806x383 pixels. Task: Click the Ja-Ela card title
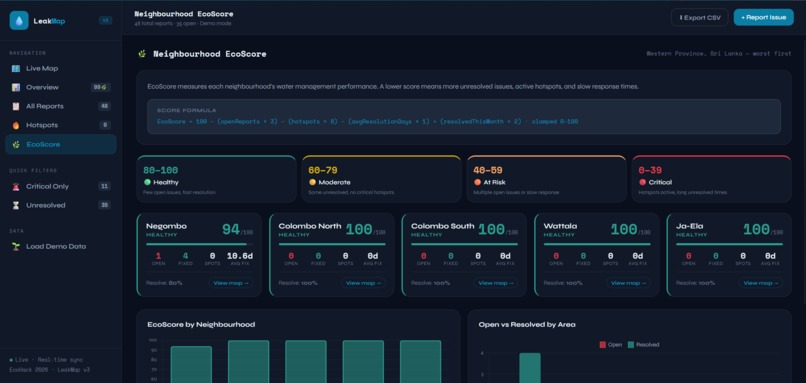[x=689, y=226]
